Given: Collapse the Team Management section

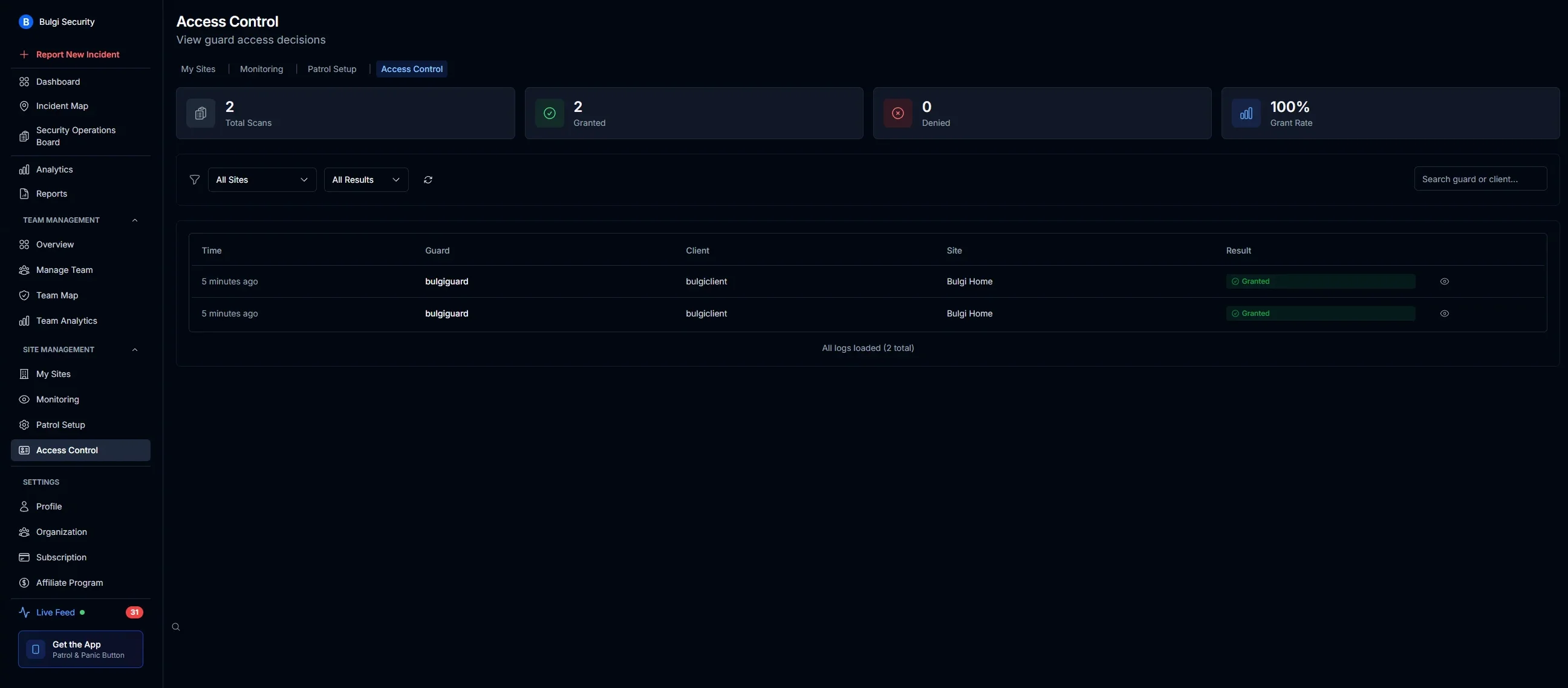Looking at the screenshot, I should click(134, 220).
